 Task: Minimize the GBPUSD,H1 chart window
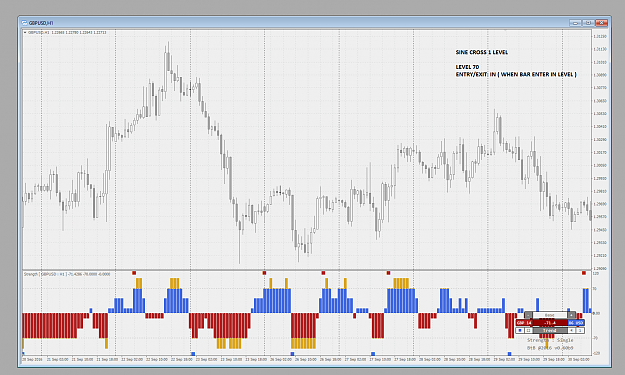(x=575, y=23)
